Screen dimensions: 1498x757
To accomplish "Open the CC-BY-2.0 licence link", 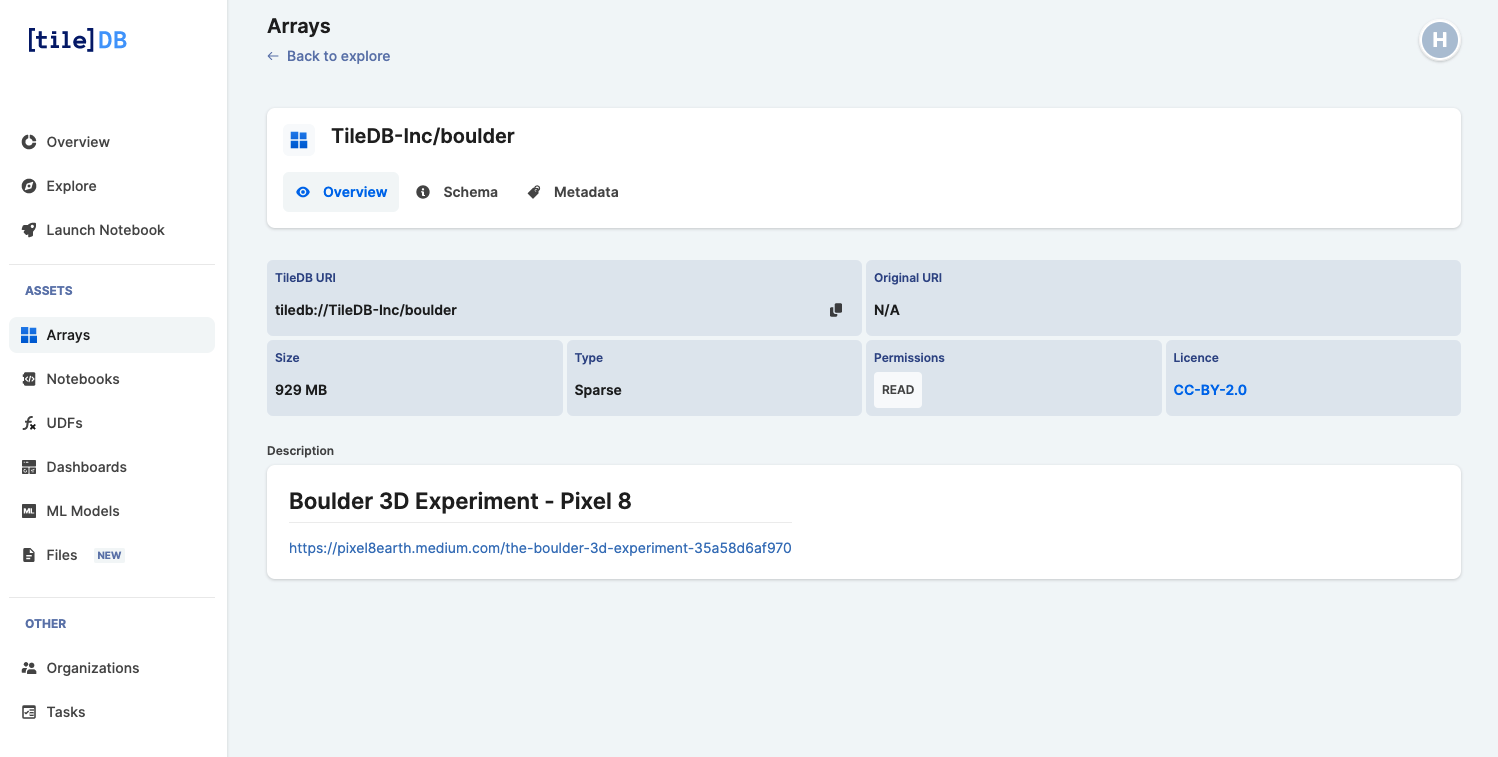I will (x=1210, y=390).
